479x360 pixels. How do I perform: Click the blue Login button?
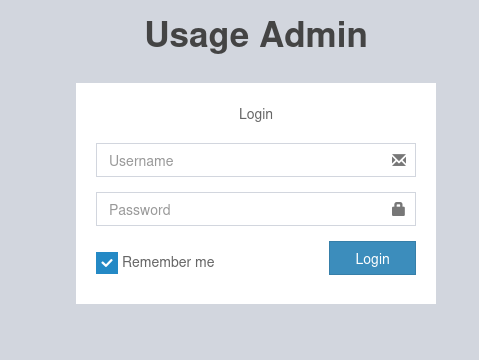click(x=372, y=258)
